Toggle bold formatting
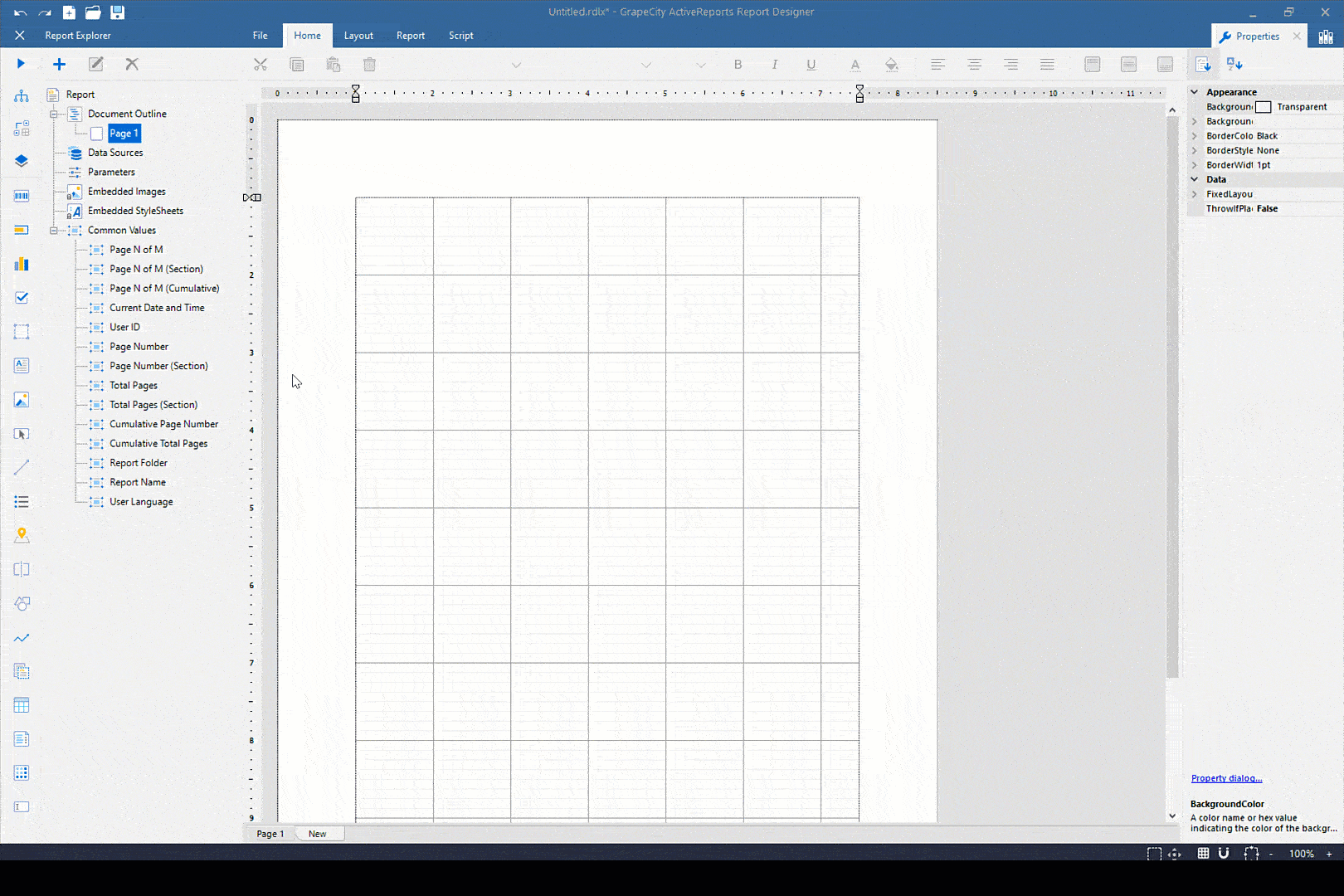 click(x=738, y=64)
